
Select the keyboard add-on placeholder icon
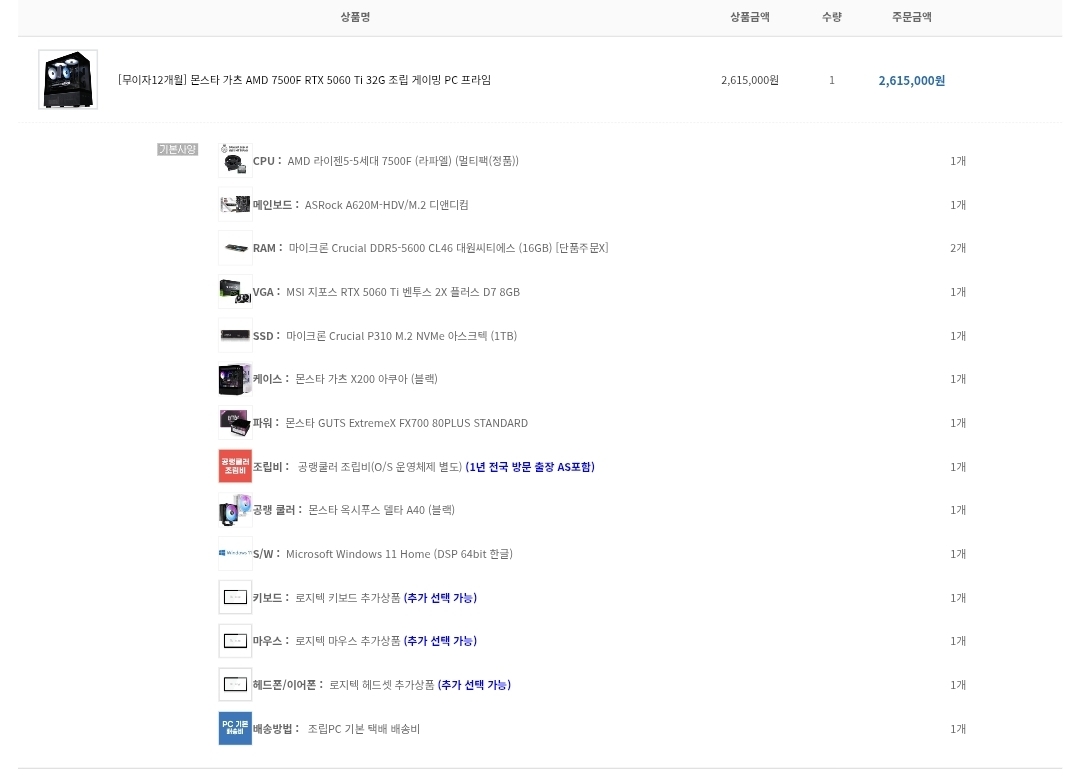[x=235, y=597]
